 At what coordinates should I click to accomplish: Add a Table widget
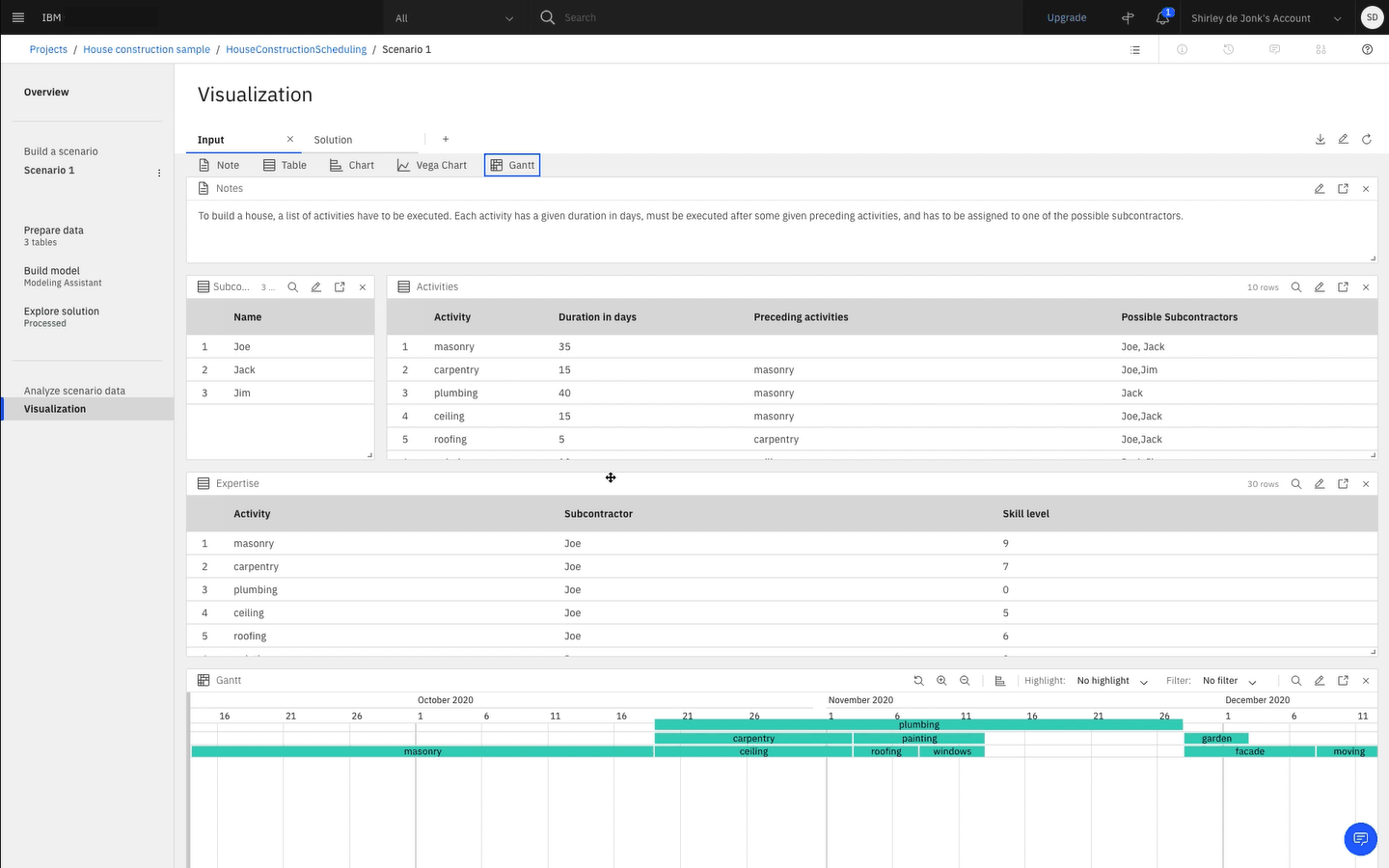tap(285, 165)
